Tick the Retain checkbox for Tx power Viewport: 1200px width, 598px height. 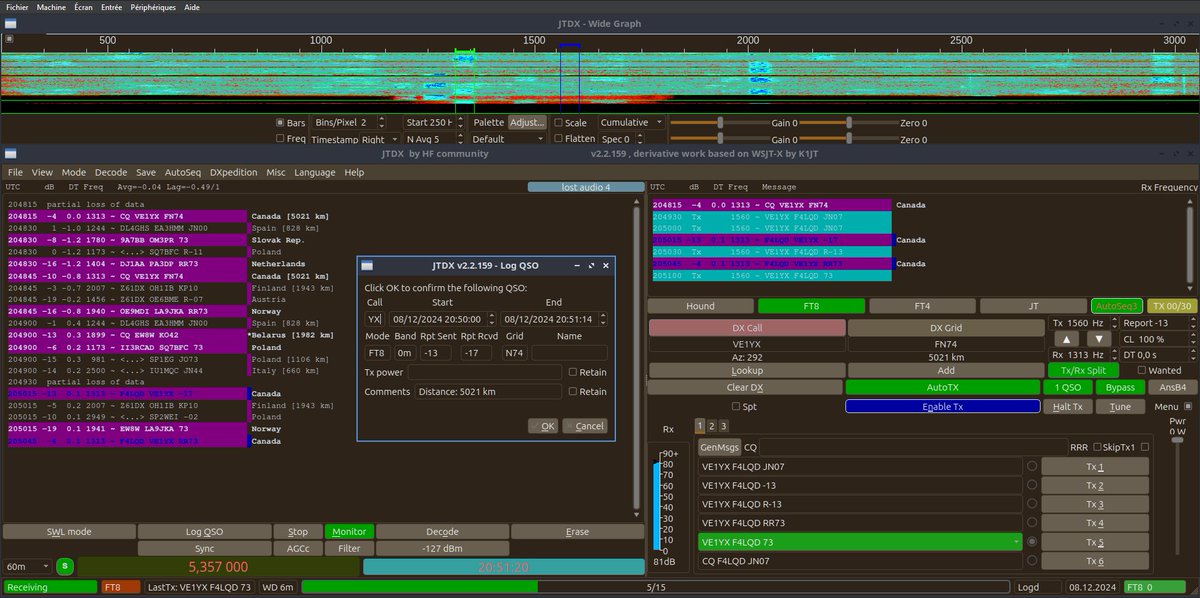click(x=572, y=372)
